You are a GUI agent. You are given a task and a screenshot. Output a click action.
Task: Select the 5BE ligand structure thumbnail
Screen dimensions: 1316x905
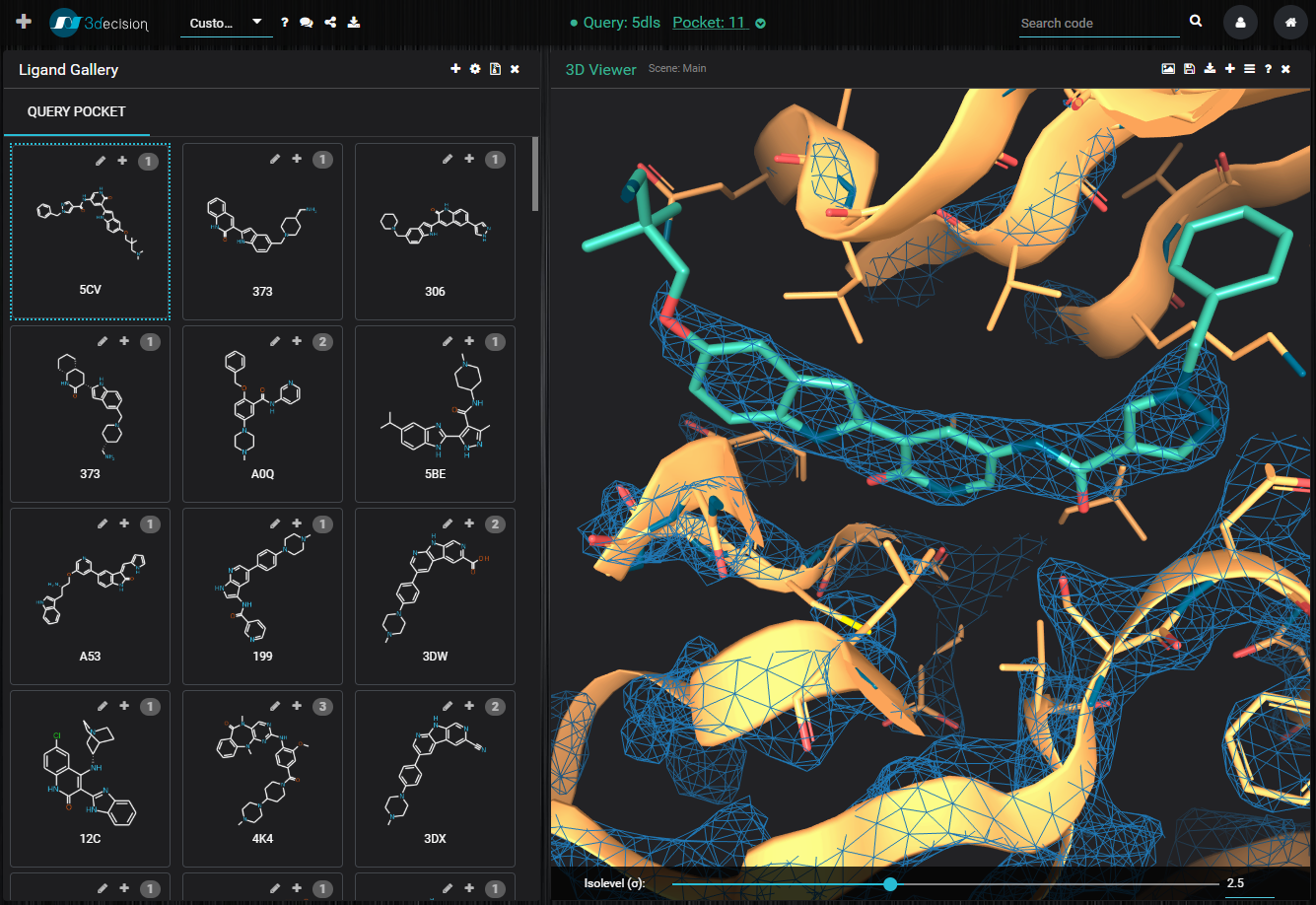435,407
